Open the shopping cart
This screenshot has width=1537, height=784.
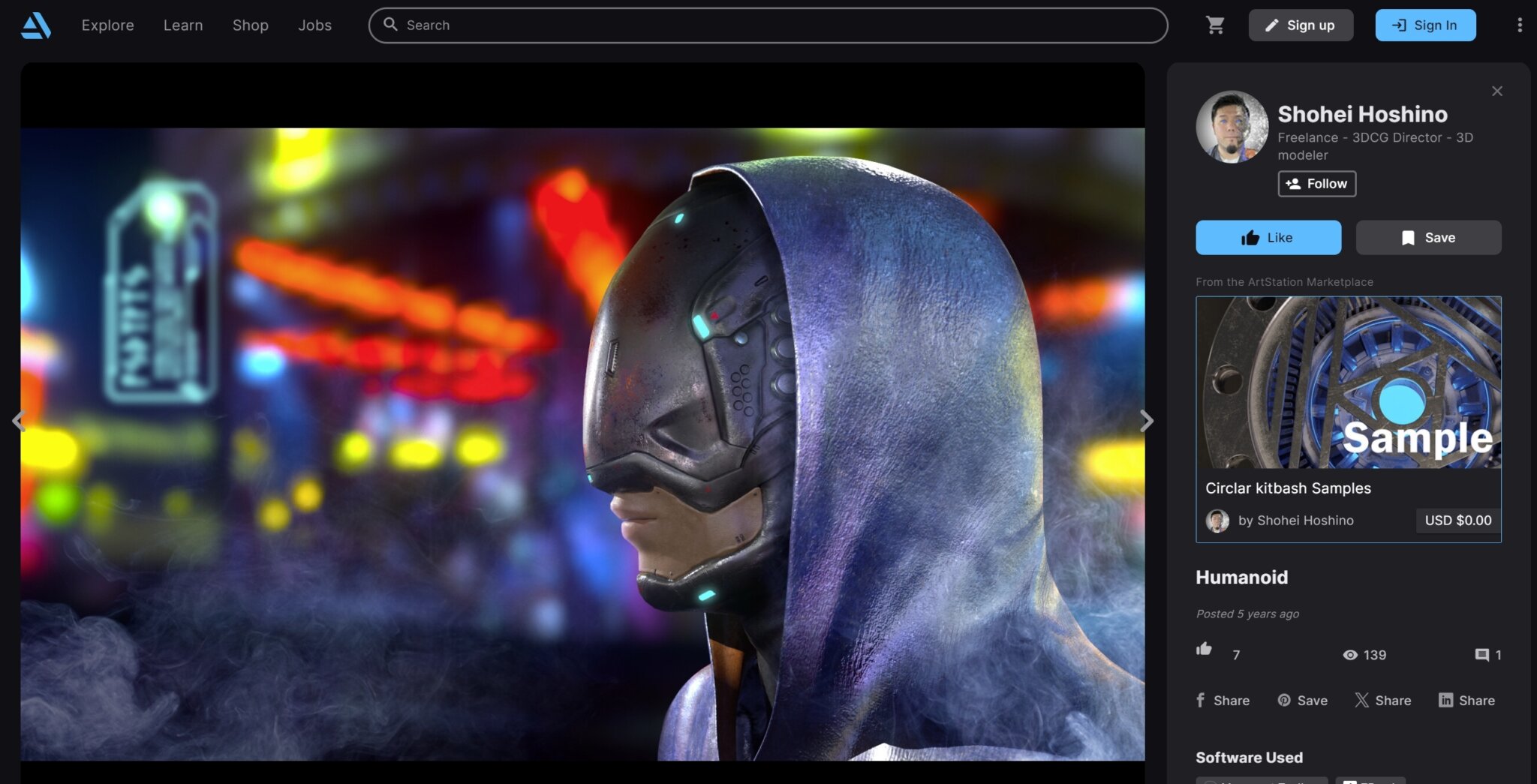pyautogui.click(x=1215, y=26)
